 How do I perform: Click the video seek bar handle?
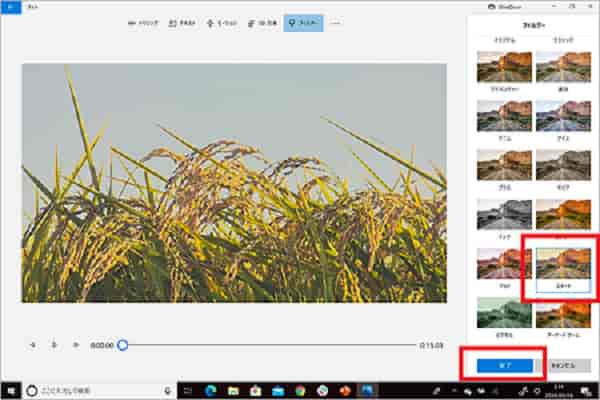click(122, 345)
